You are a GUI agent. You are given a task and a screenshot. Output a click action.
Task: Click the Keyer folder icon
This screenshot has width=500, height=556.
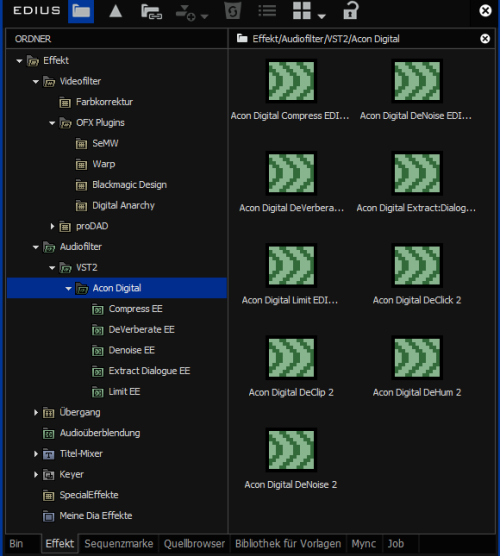coord(49,475)
